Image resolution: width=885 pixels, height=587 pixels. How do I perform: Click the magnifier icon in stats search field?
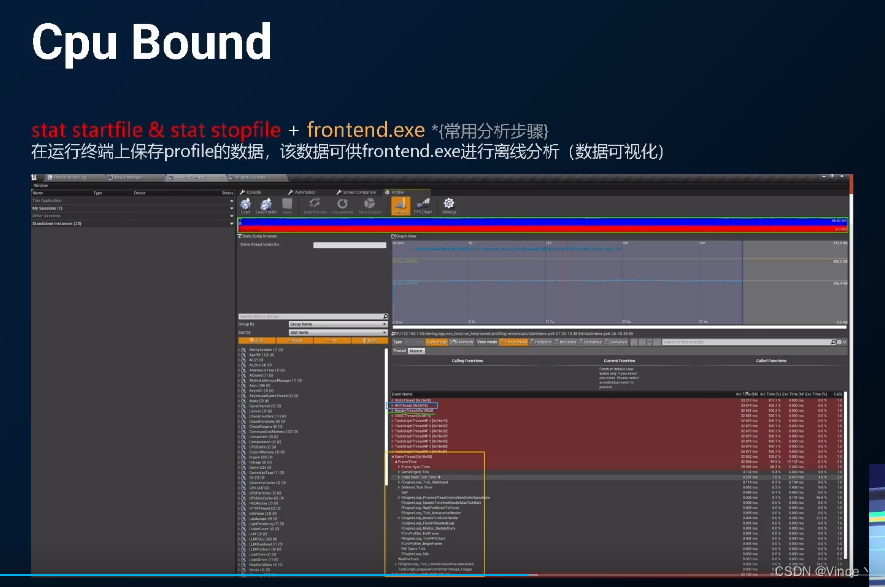[385, 316]
